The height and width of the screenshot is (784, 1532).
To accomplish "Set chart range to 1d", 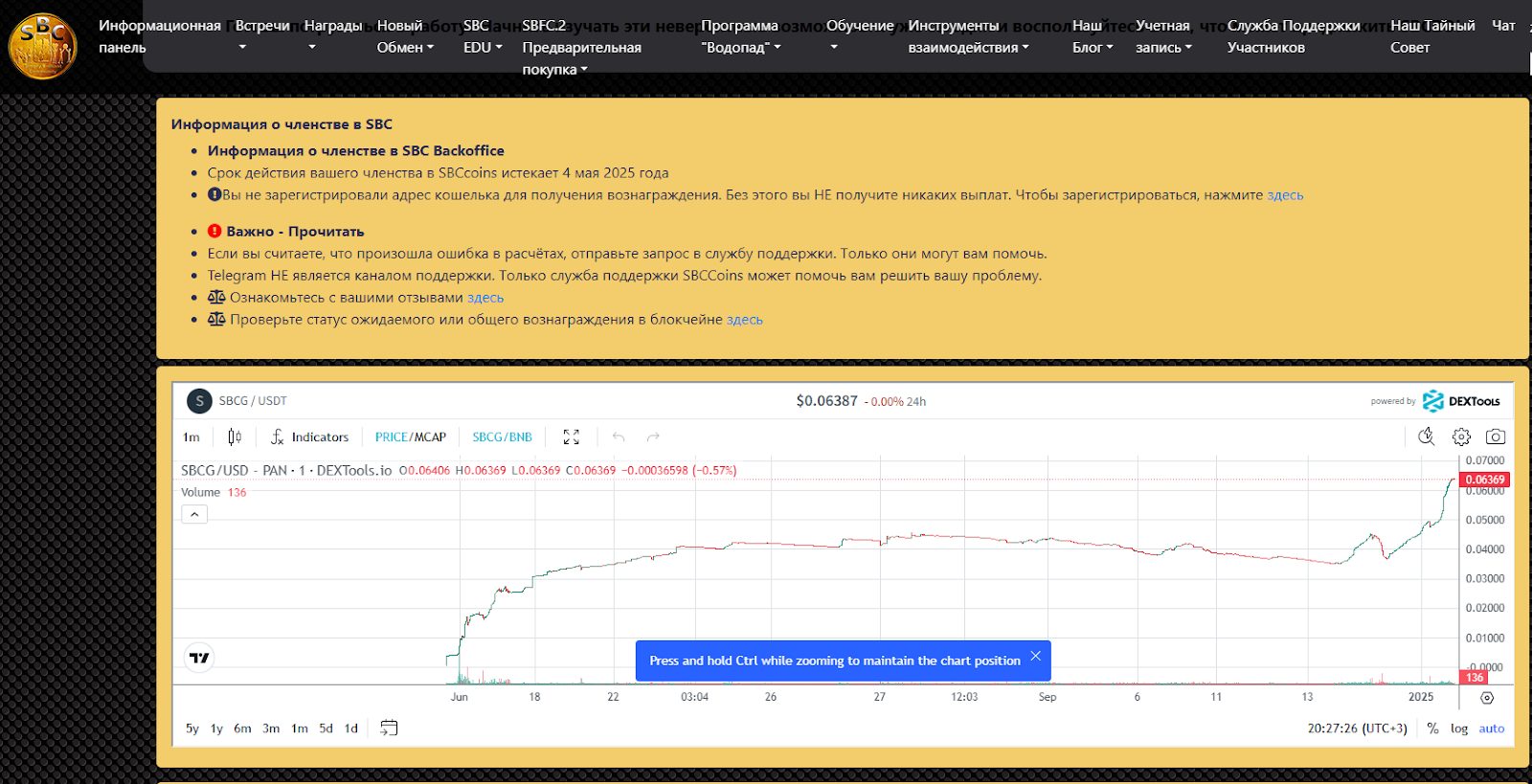I will (351, 728).
